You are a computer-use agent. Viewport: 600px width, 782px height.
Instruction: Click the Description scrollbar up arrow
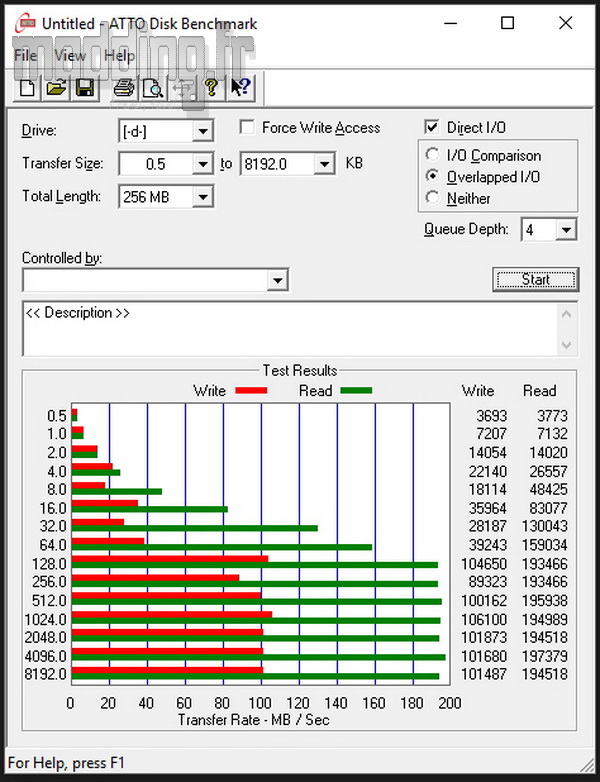tap(567, 314)
